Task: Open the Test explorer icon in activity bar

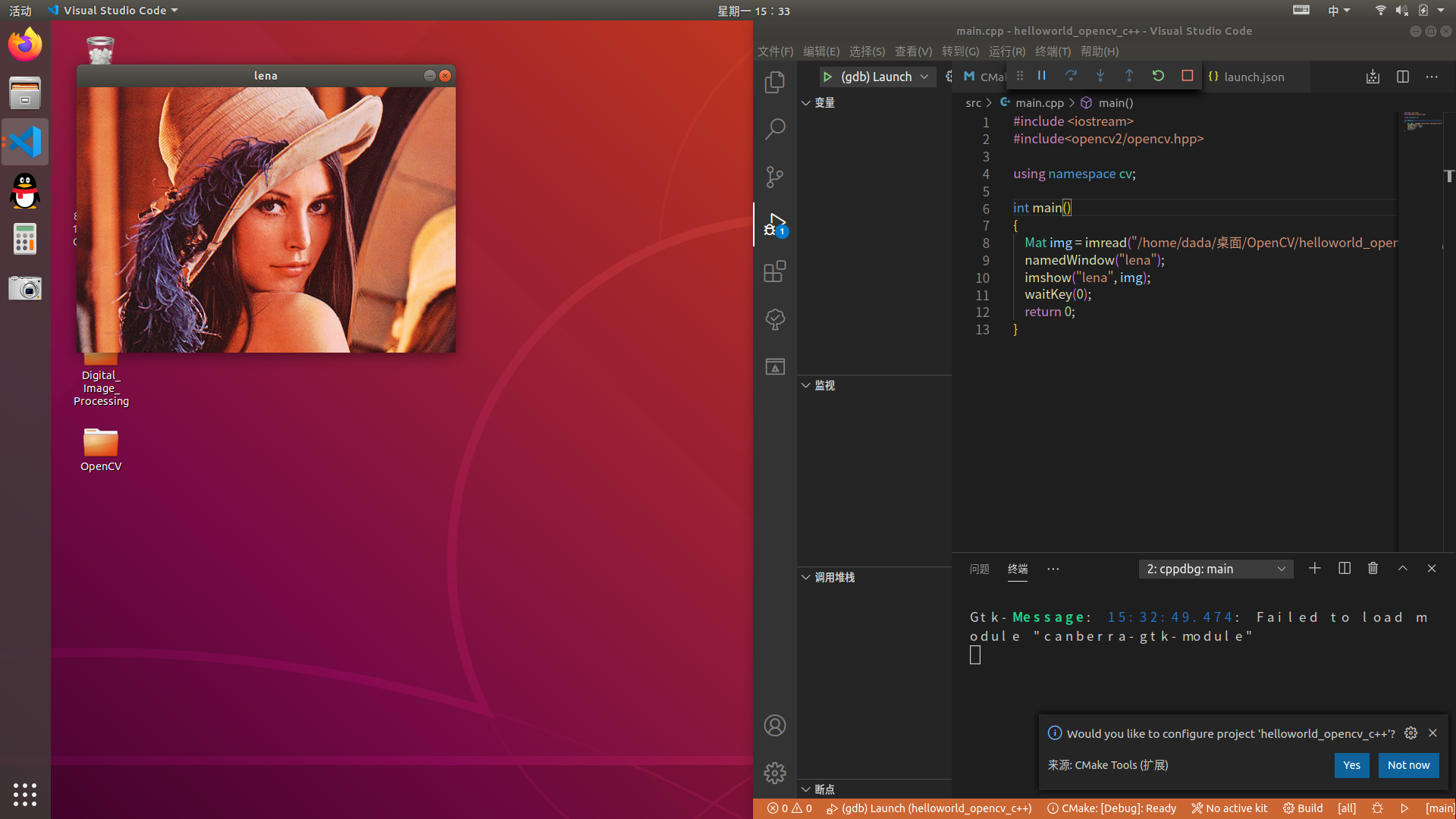Action: pyautogui.click(x=774, y=319)
